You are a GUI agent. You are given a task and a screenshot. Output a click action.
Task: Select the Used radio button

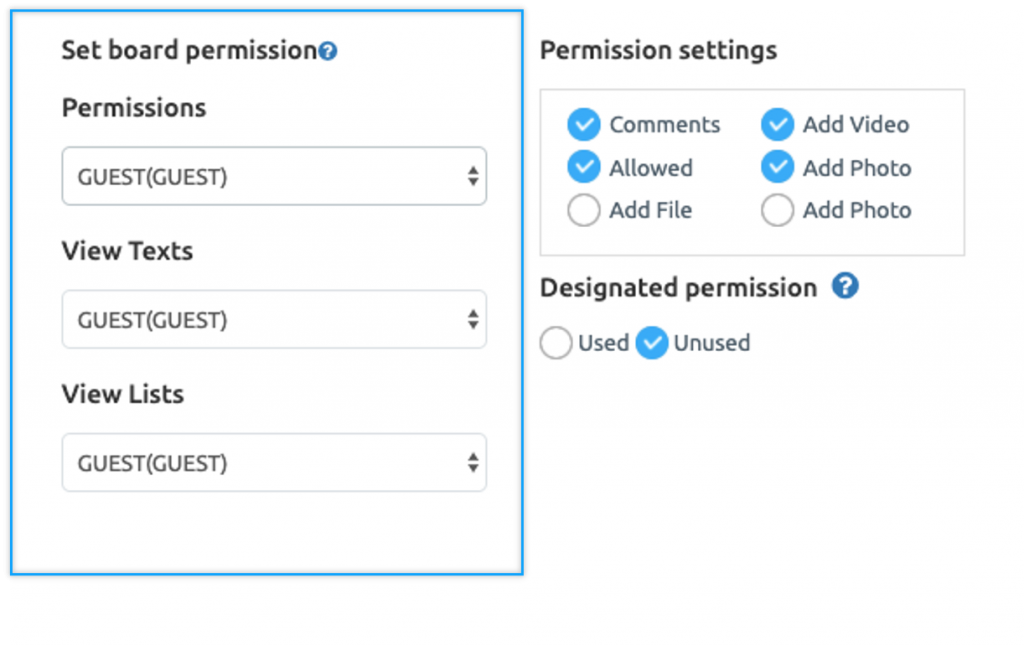click(x=556, y=343)
